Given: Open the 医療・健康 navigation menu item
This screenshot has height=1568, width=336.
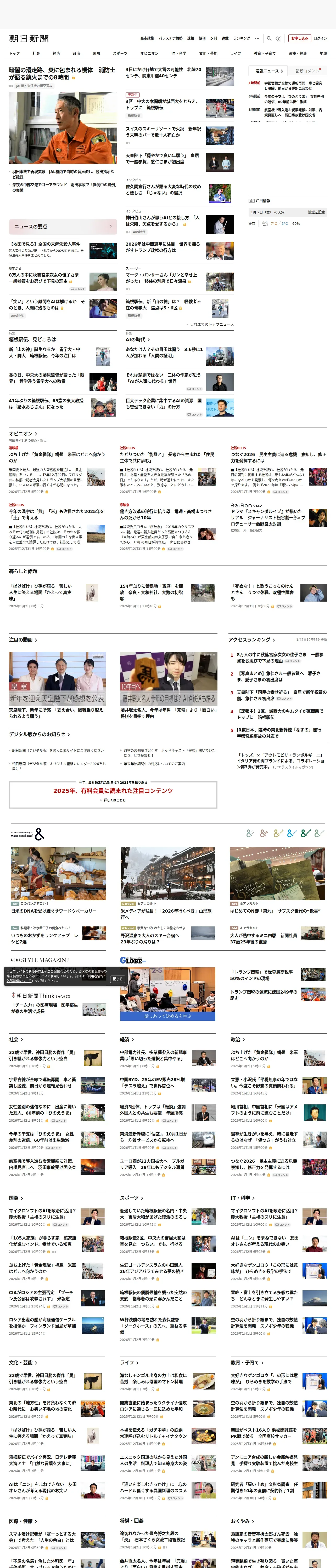Looking at the screenshot, I should 298,54.
